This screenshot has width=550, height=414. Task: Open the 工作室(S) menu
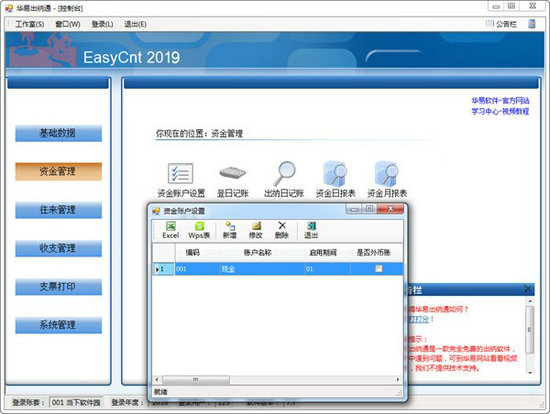click(30, 24)
